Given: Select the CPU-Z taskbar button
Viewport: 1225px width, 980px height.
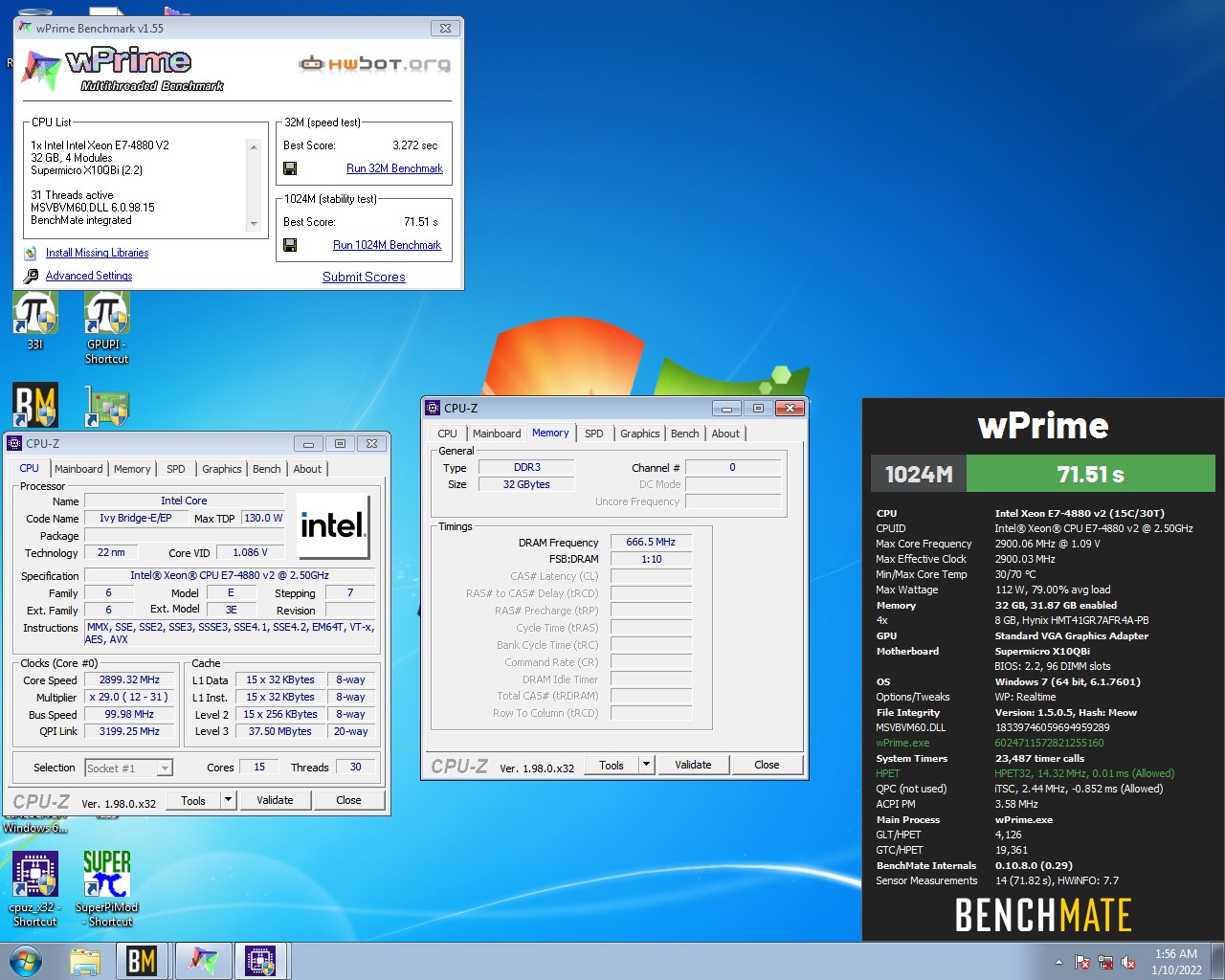Looking at the screenshot, I should [x=261, y=961].
